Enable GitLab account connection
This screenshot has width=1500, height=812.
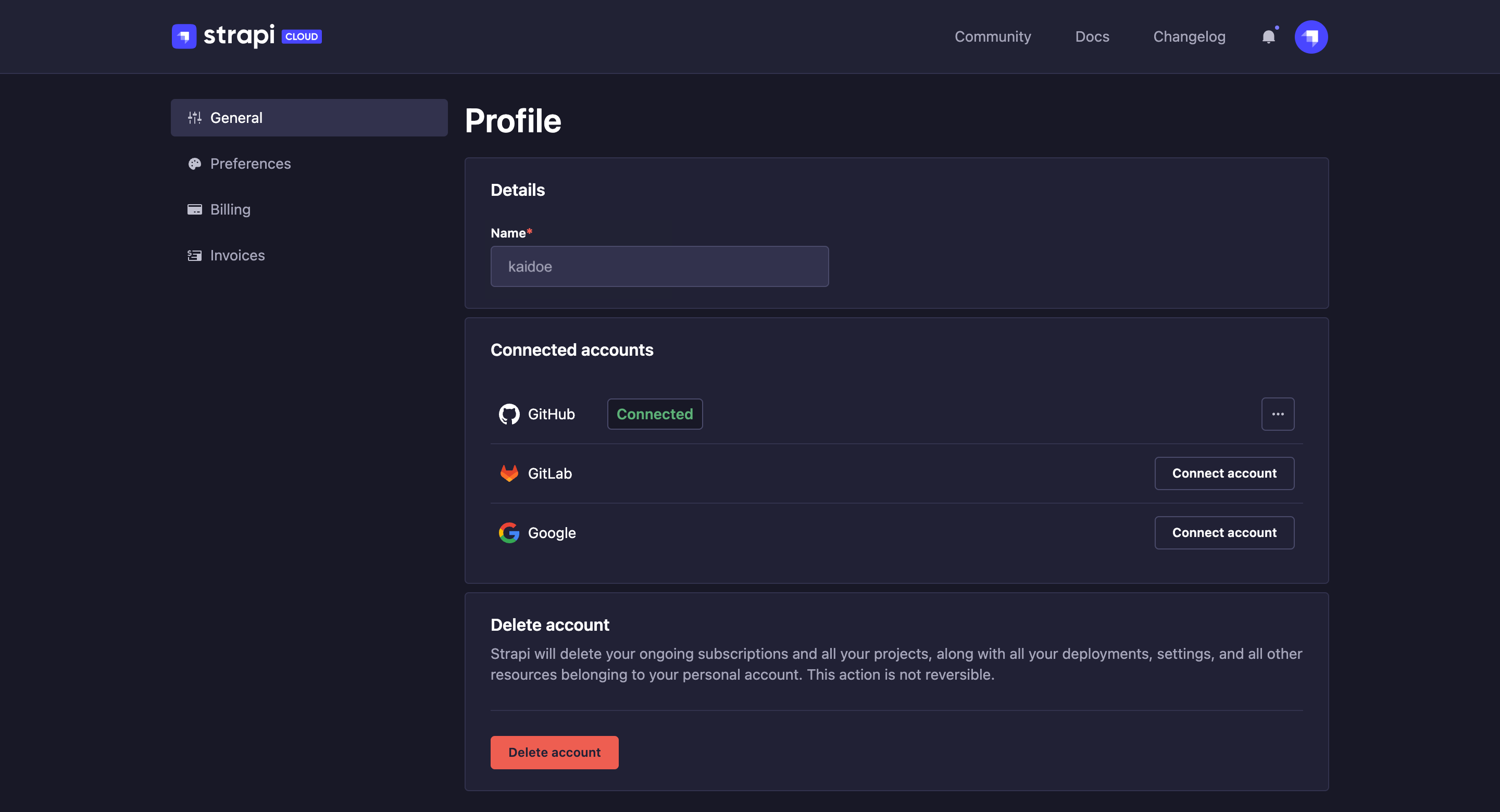coord(1224,473)
